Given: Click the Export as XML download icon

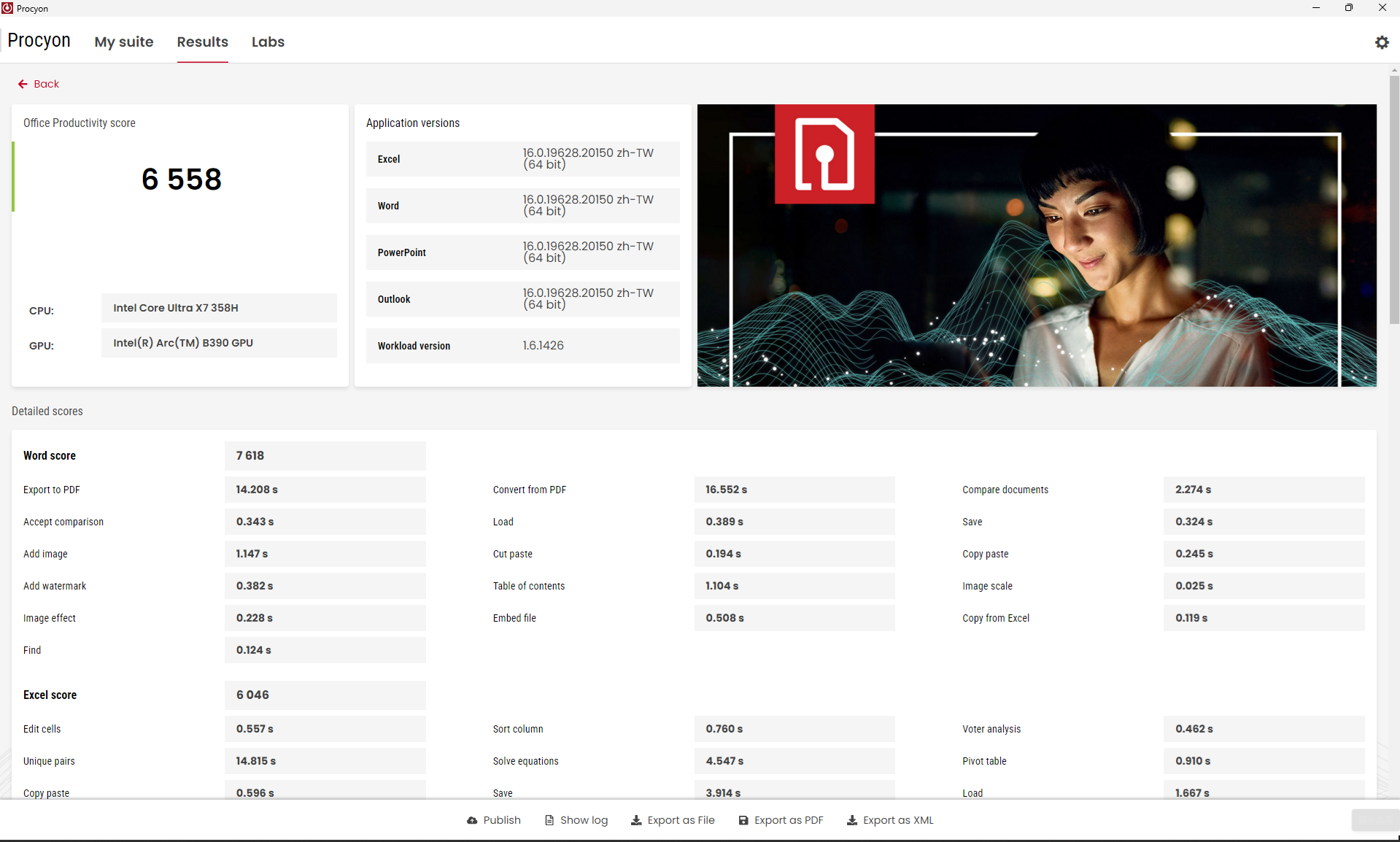Looking at the screenshot, I should click(x=851, y=820).
